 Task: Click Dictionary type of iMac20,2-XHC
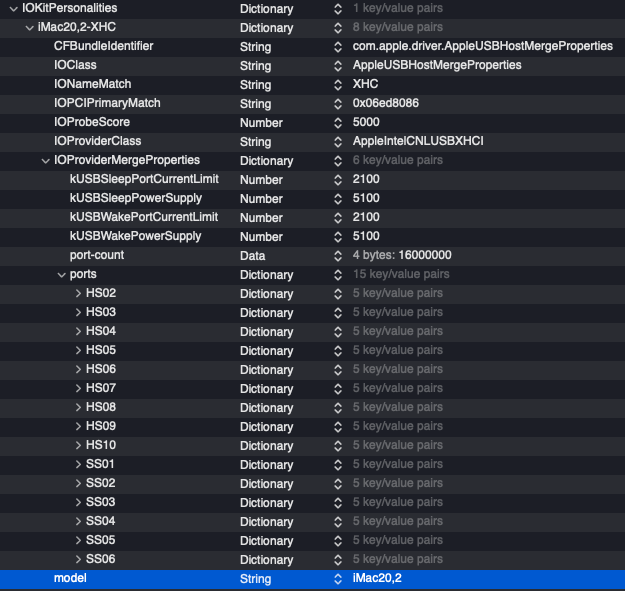point(267,28)
